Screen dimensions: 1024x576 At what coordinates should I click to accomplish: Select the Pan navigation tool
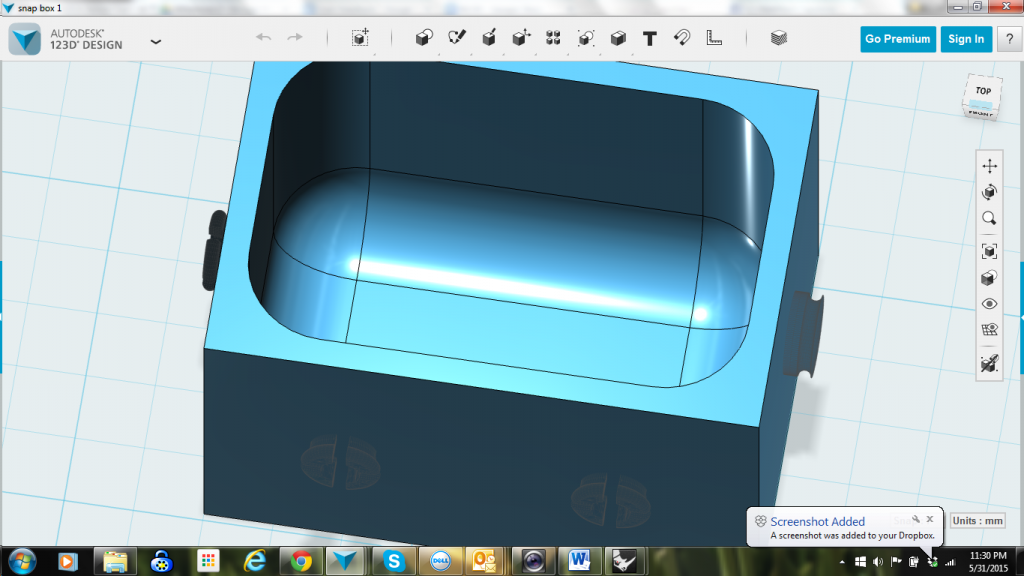pyautogui.click(x=989, y=166)
